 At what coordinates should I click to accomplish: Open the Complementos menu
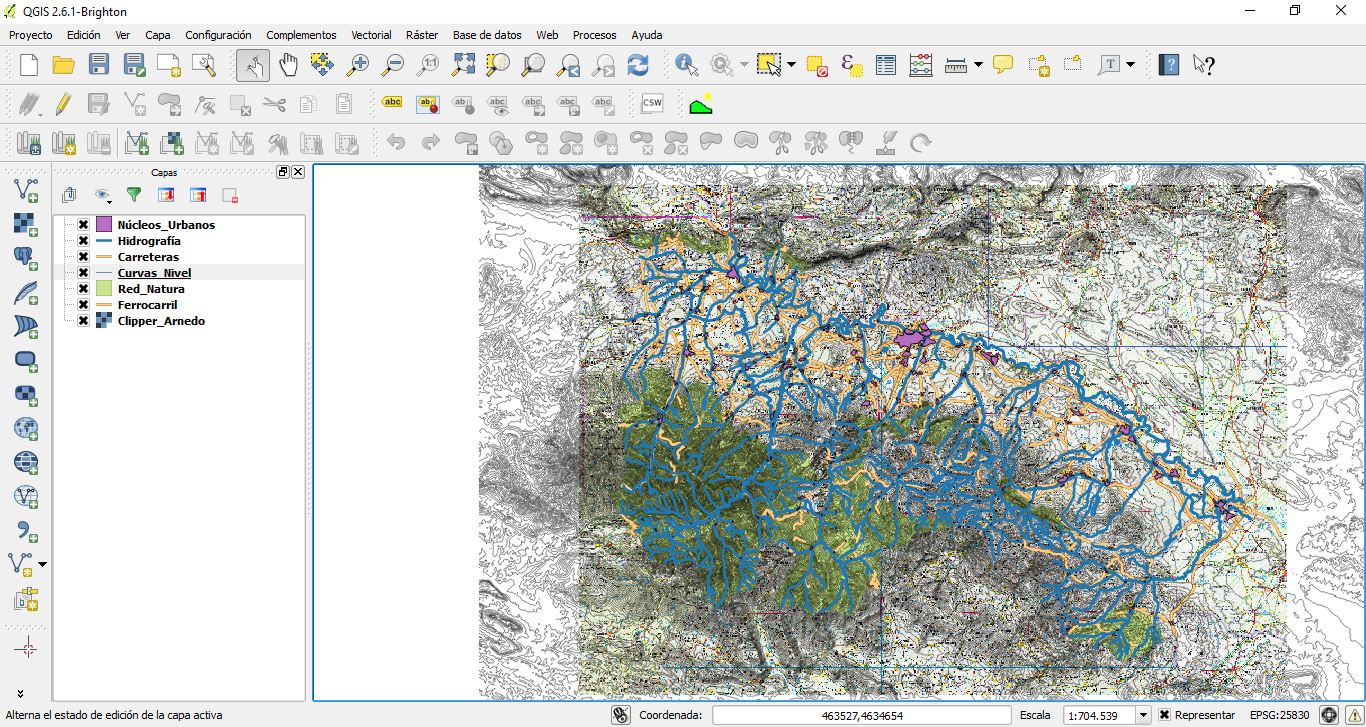pos(301,35)
